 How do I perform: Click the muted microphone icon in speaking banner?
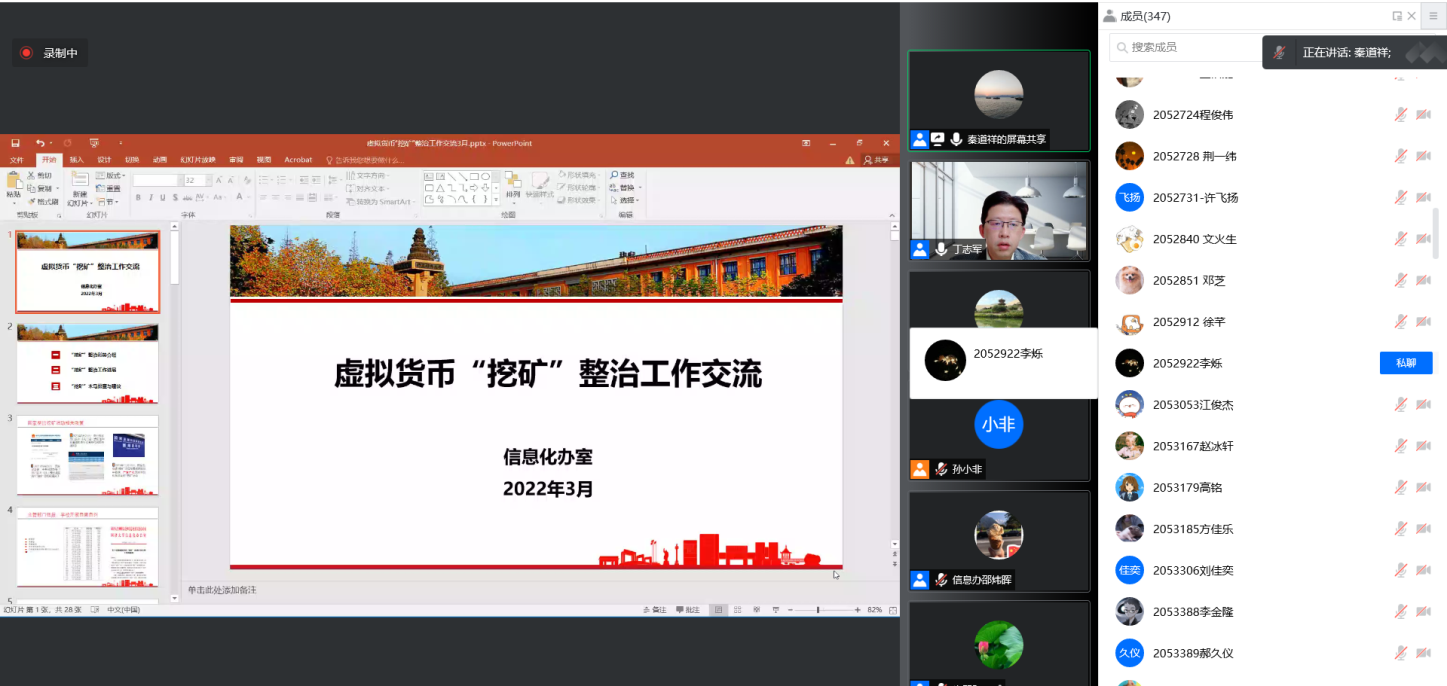1279,52
